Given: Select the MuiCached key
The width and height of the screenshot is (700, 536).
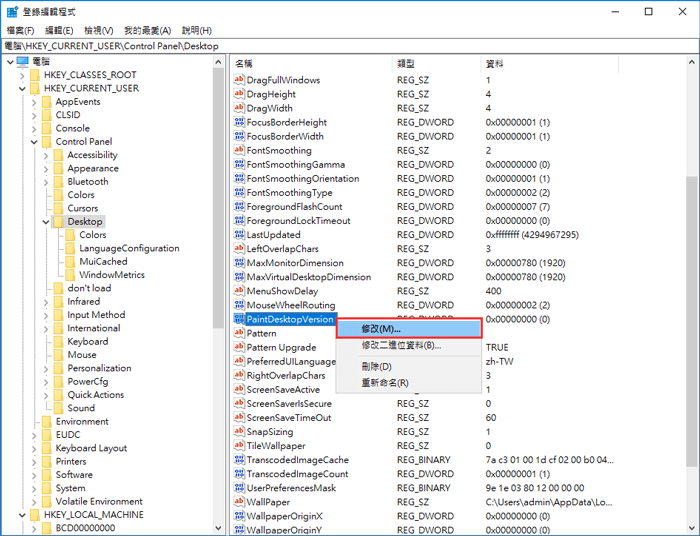Looking at the screenshot, I should (x=103, y=262).
